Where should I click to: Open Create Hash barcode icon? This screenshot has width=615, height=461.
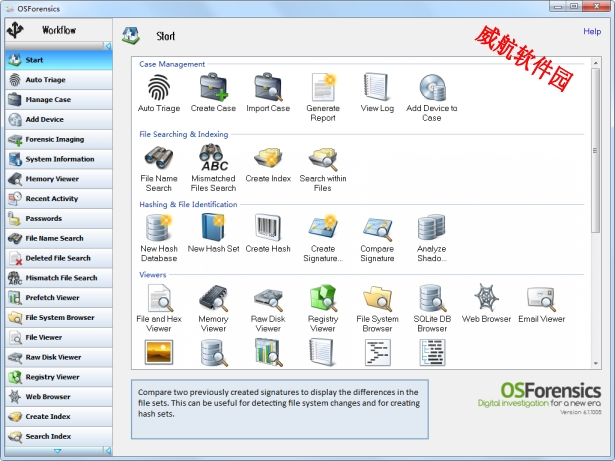pos(268,228)
